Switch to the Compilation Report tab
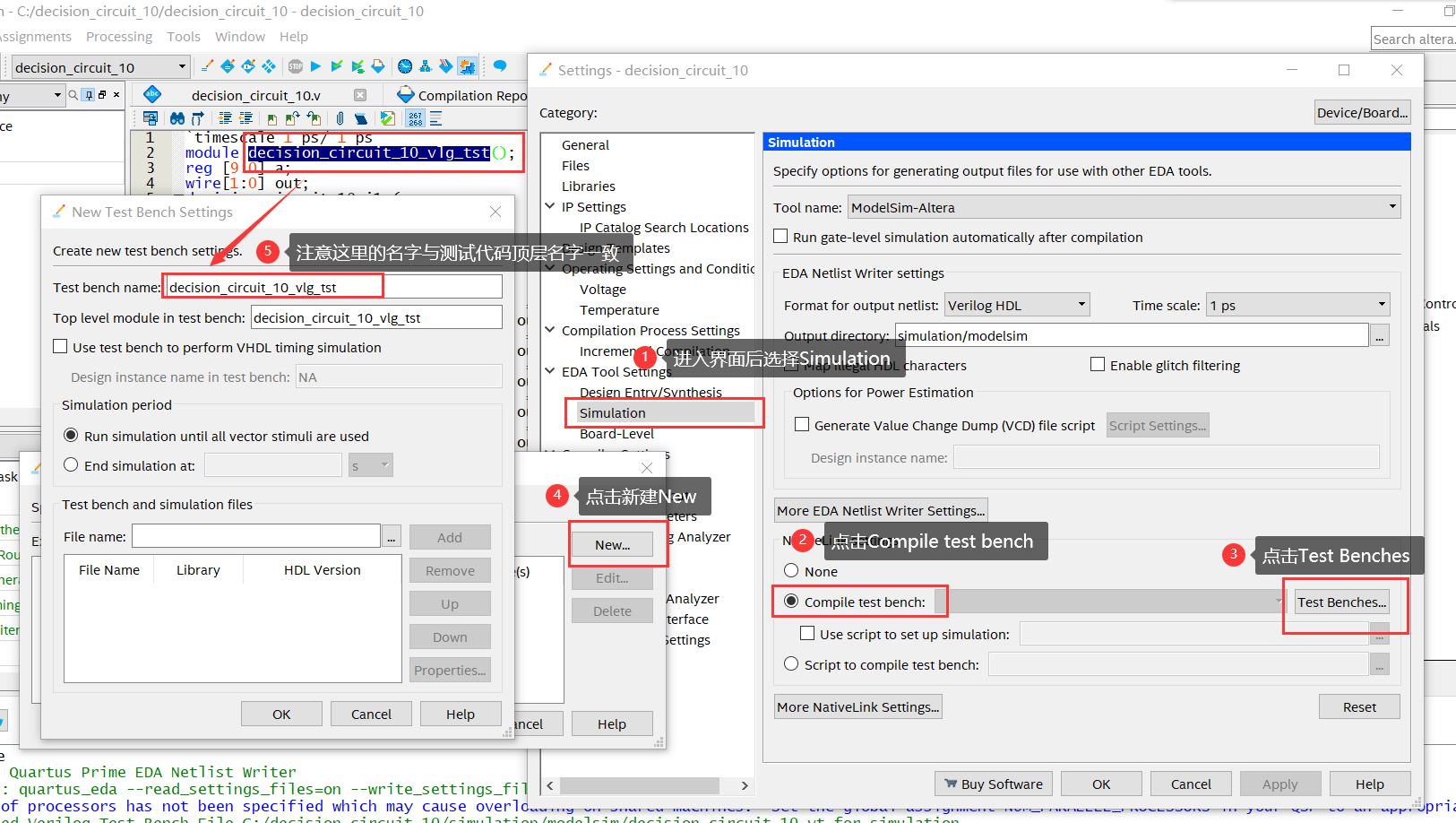The width and height of the screenshot is (1456, 823). [462, 95]
